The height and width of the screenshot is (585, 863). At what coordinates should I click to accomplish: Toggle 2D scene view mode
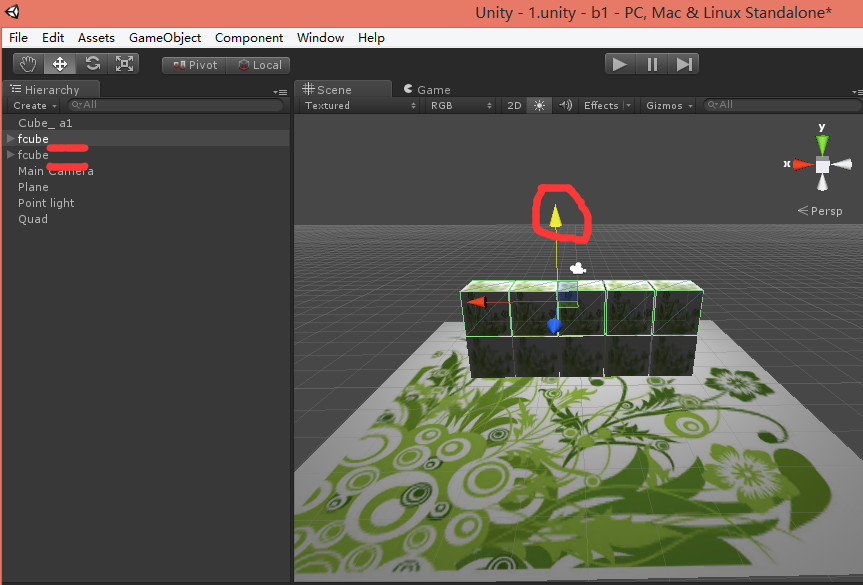click(514, 105)
